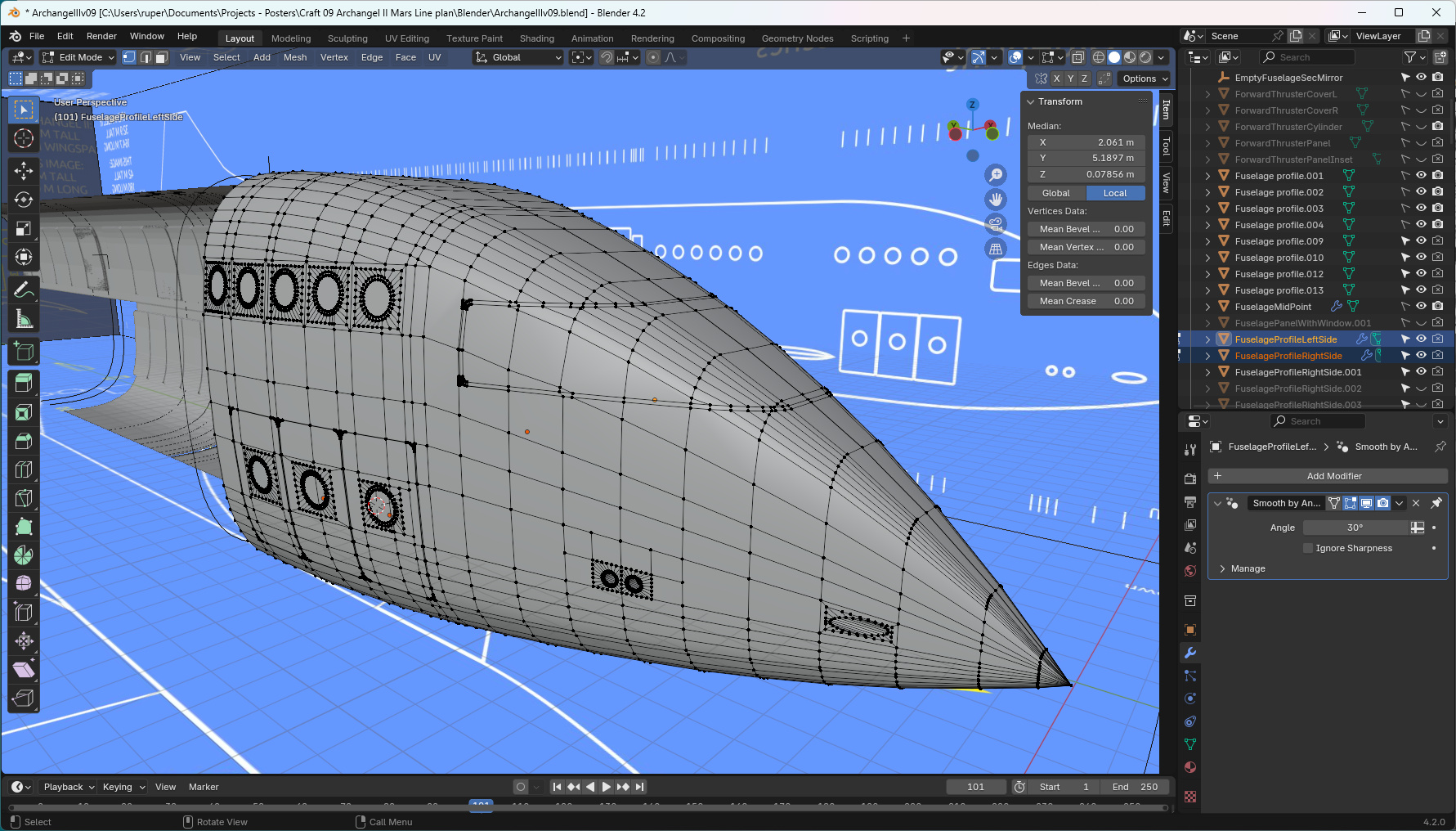The image size is (1456, 831).
Task: Open the Modifiers wrench properties tab
Action: pos(1190,653)
